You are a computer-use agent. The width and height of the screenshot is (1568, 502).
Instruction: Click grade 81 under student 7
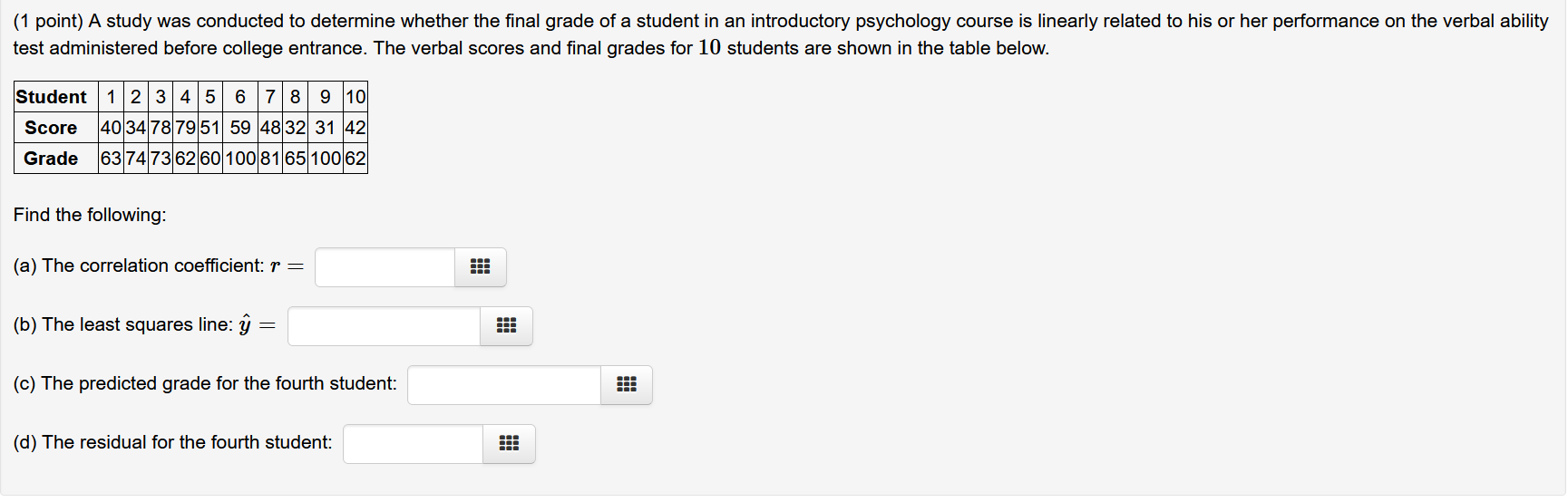pos(269,159)
